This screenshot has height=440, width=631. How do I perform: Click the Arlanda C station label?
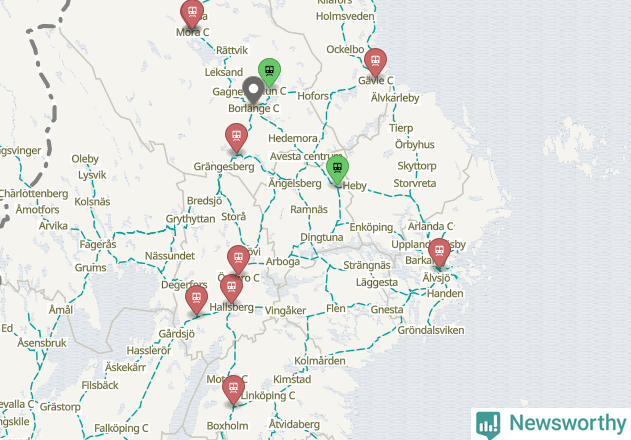tap(431, 227)
